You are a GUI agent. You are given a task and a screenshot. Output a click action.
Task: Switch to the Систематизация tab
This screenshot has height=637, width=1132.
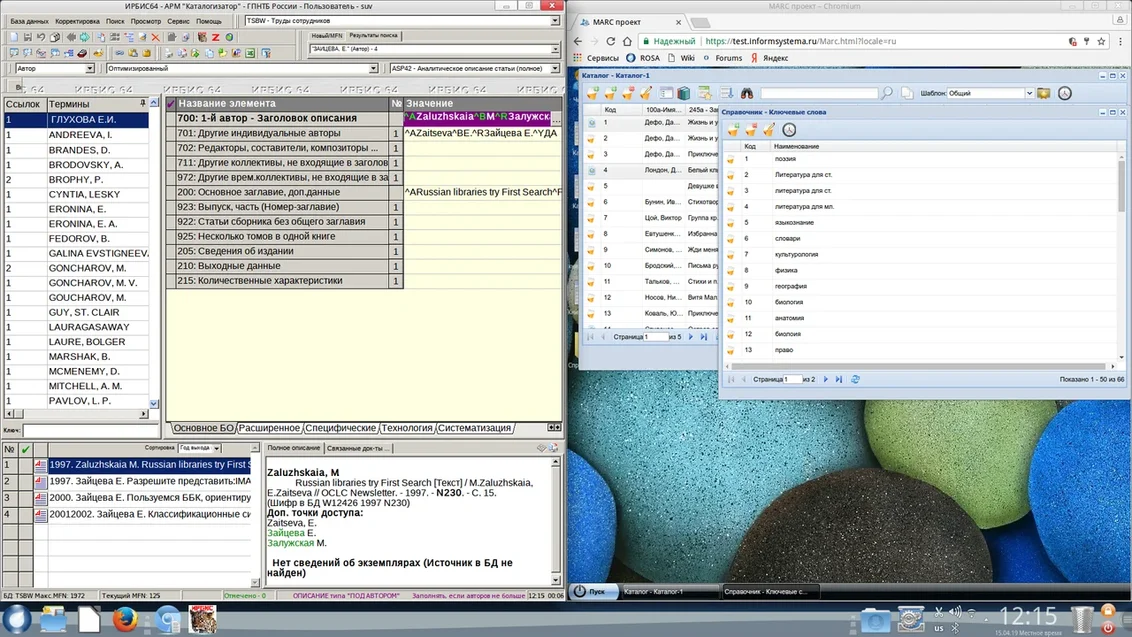tap(474, 428)
